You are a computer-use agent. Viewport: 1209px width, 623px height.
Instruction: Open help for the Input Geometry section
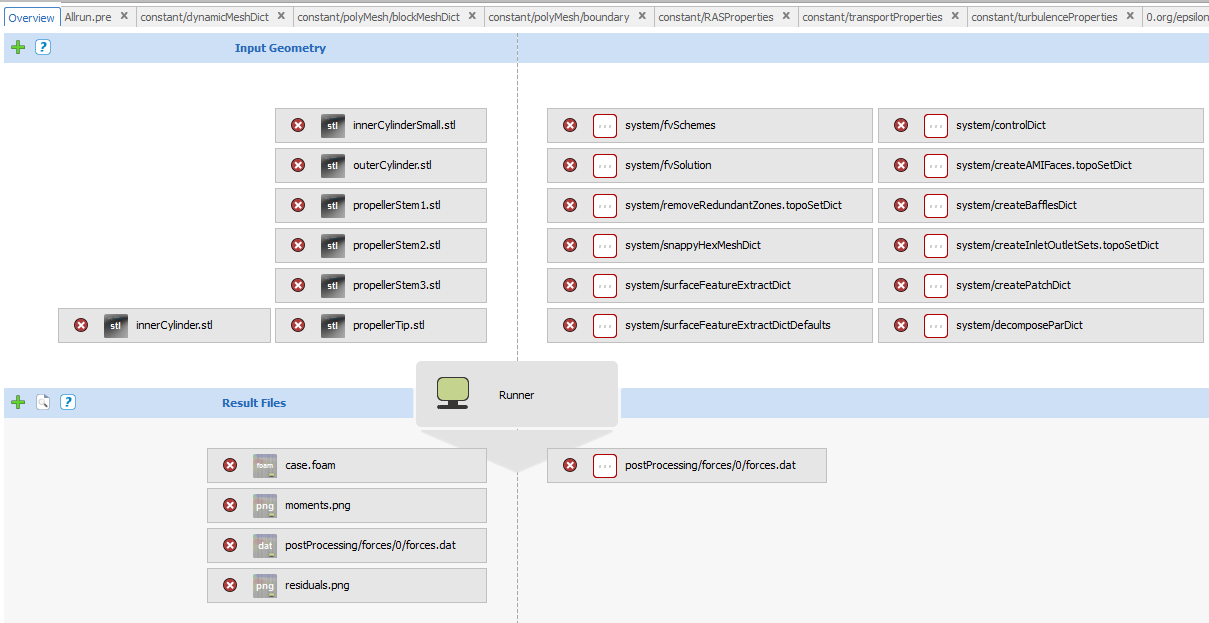[43, 47]
